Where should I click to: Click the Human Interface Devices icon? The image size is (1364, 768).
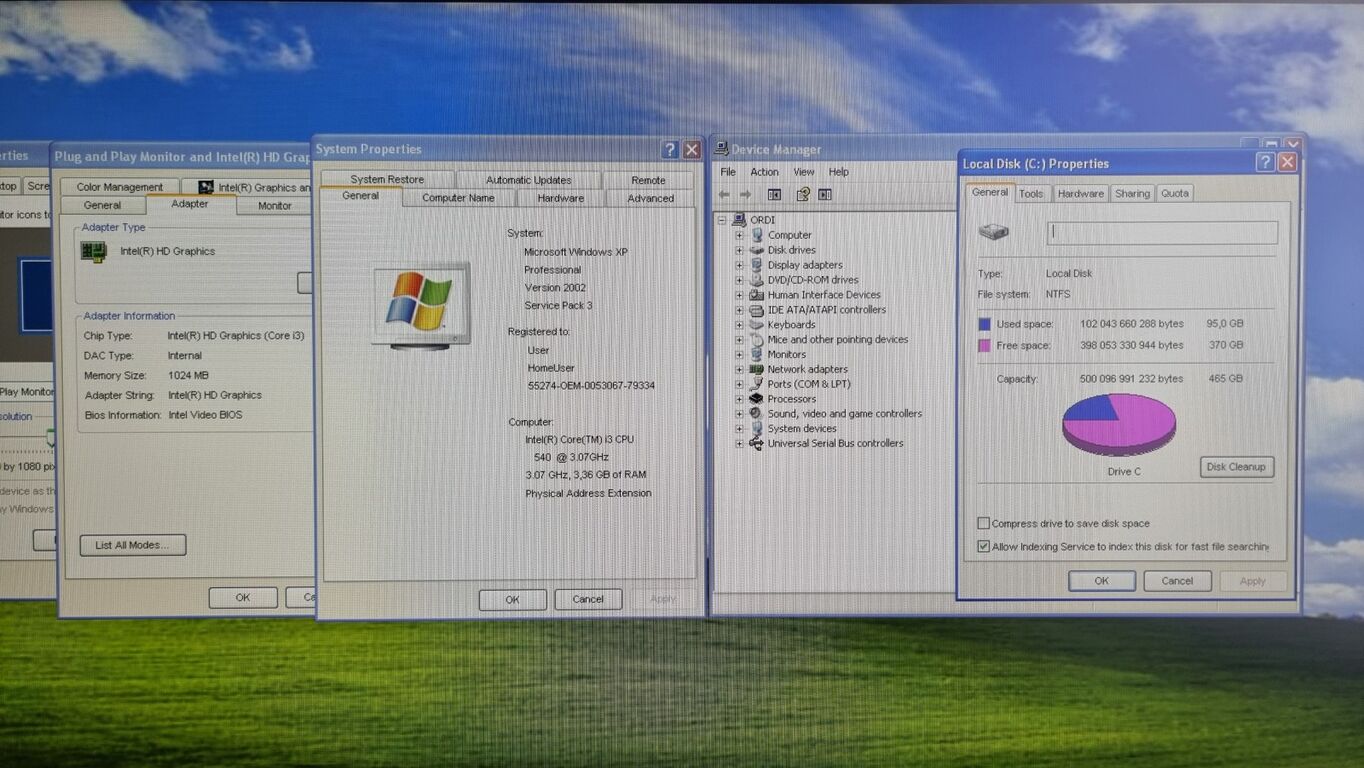pyautogui.click(x=757, y=295)
